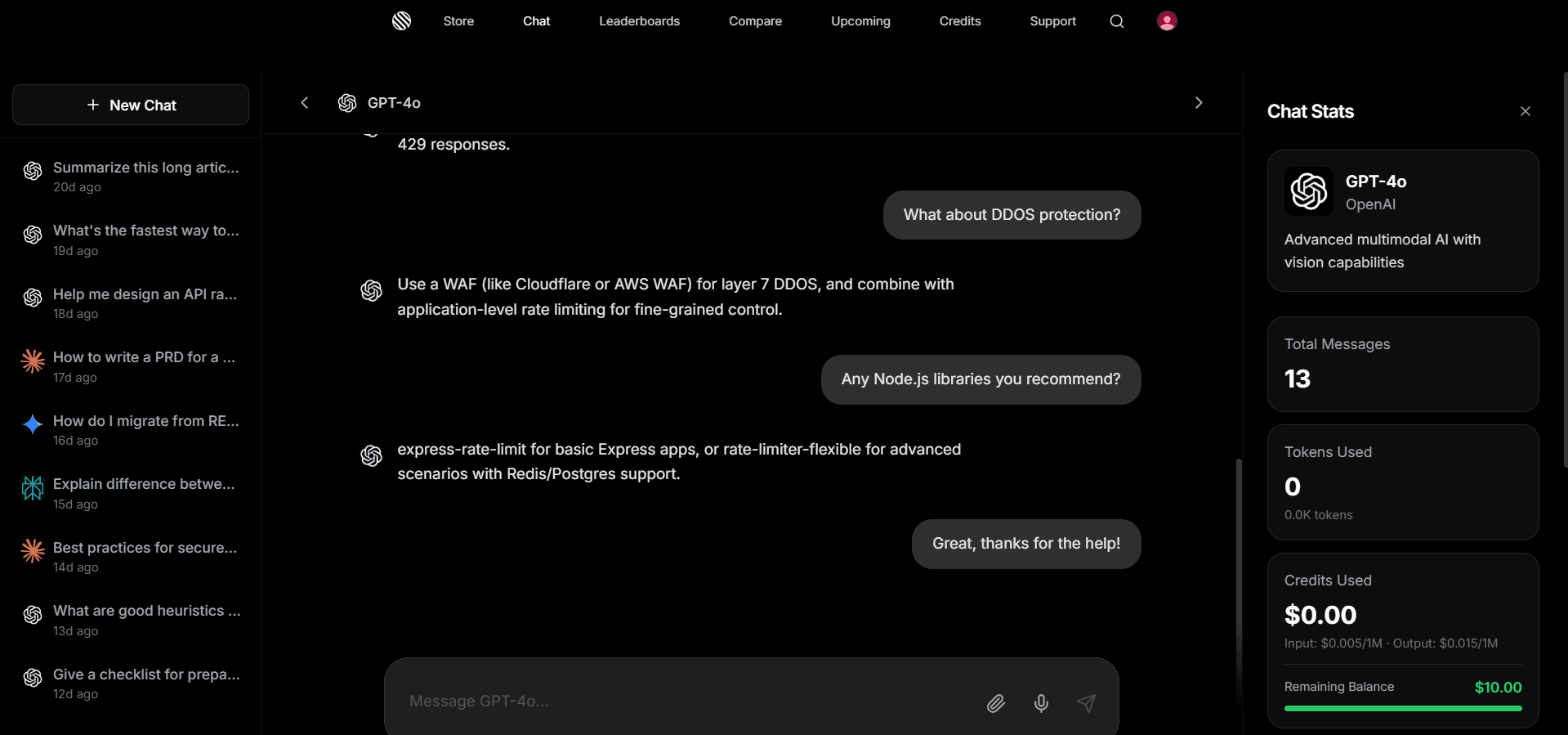The width and height of the screenshot is (1568, 735).
Task: Open 'Help me design an API ra...' conversation title
Action: coord(145,294)
